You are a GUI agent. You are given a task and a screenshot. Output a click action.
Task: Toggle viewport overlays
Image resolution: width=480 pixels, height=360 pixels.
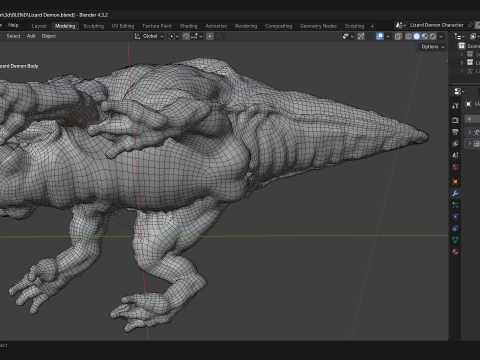click(x=380, y=36)
